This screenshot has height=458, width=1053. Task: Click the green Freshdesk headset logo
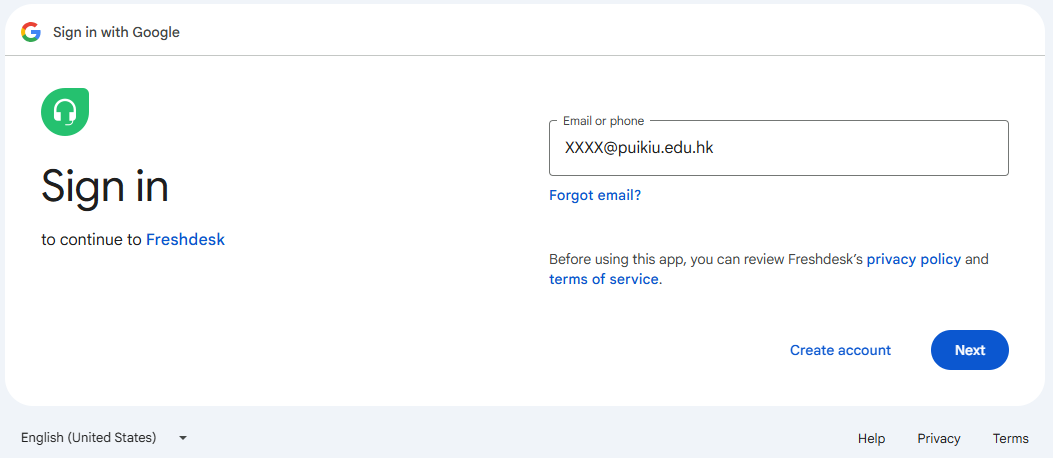pos(65,111)
